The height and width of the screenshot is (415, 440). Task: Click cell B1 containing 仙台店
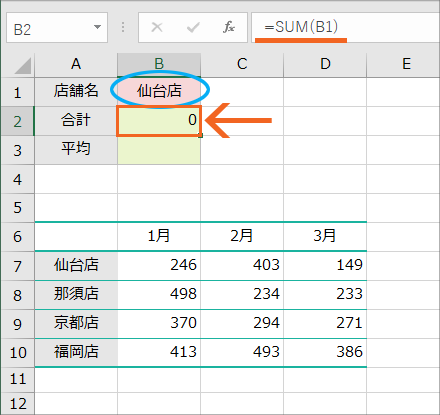[159, 92]
